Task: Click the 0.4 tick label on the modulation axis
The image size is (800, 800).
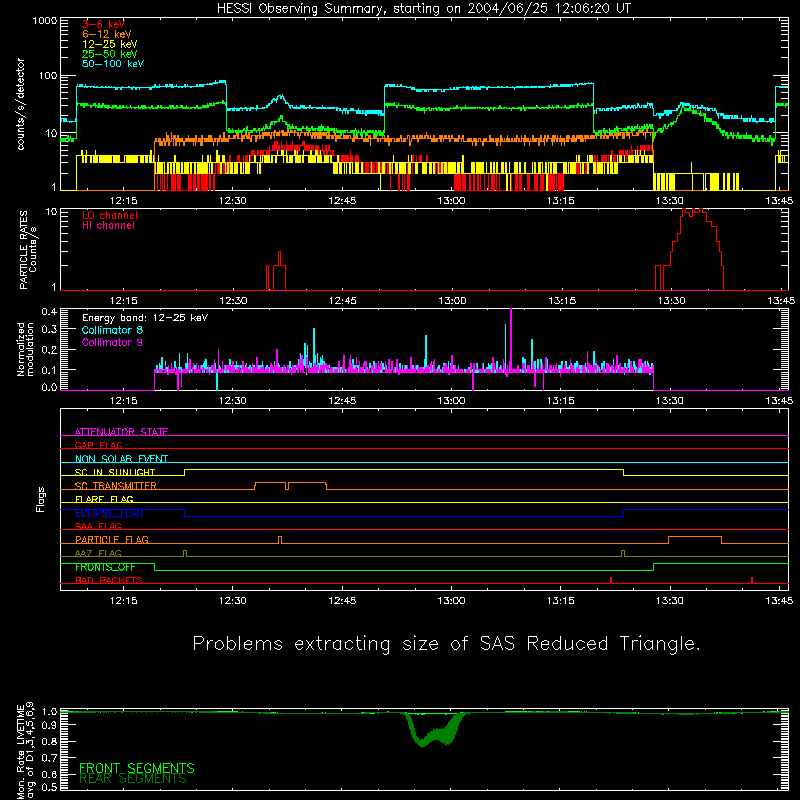Action: pyautogui.click(x=49, y=312)
